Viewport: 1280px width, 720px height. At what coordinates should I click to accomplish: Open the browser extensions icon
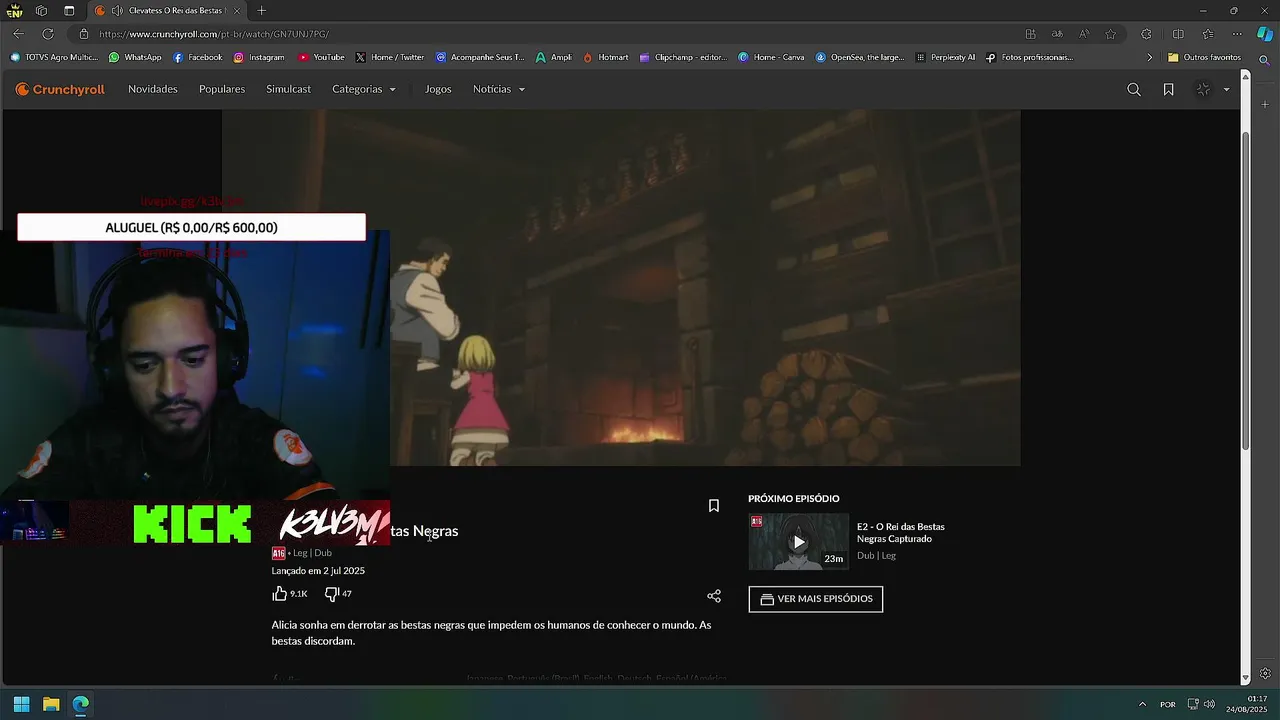1146,34
